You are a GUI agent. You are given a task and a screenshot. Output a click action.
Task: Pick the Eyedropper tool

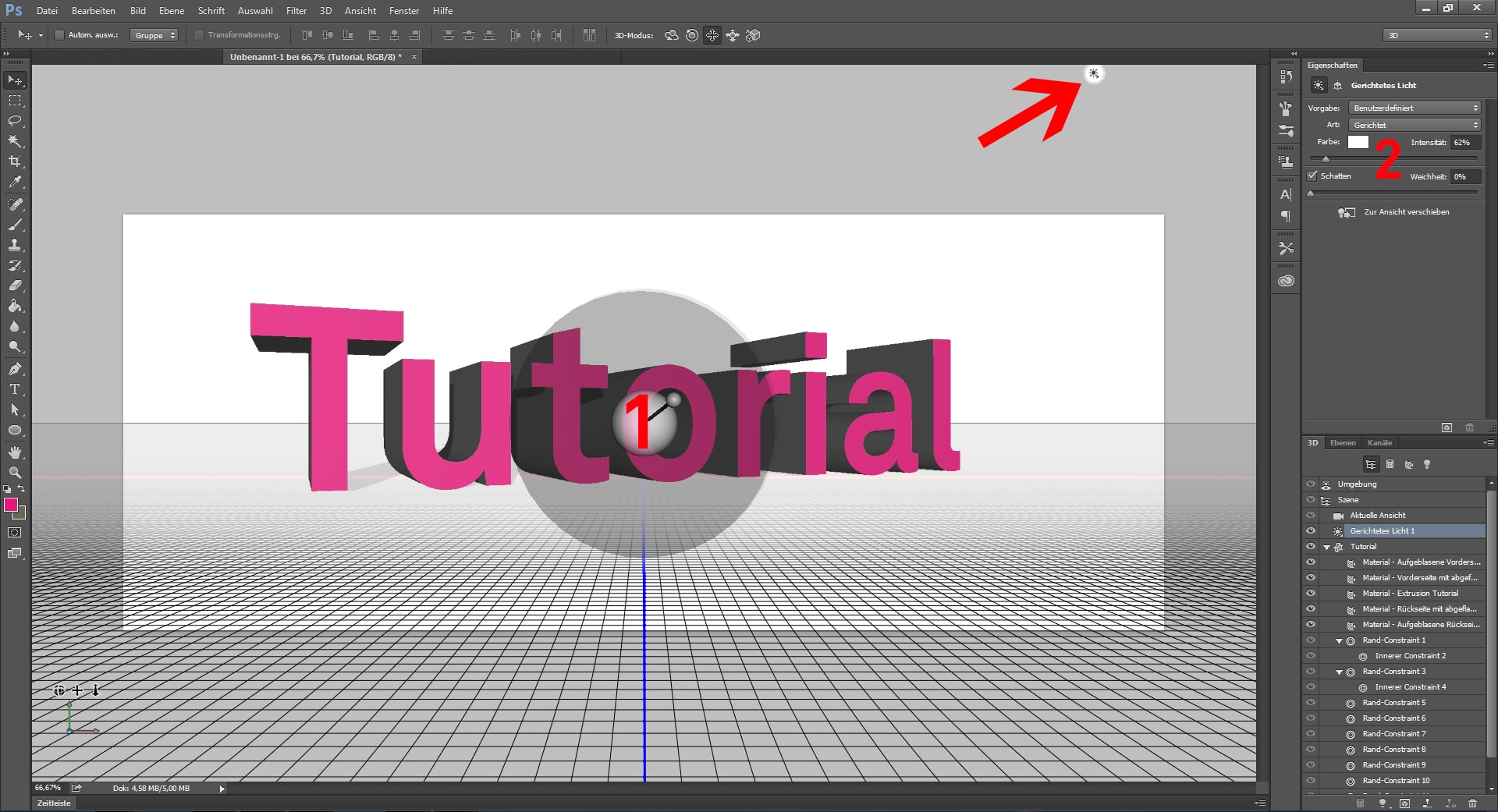click(15, 182)
